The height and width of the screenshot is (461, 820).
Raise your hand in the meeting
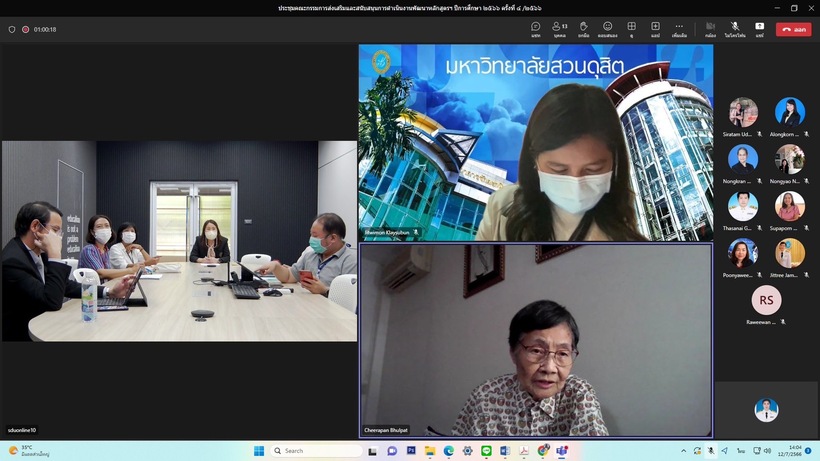(x=584, y=29)
